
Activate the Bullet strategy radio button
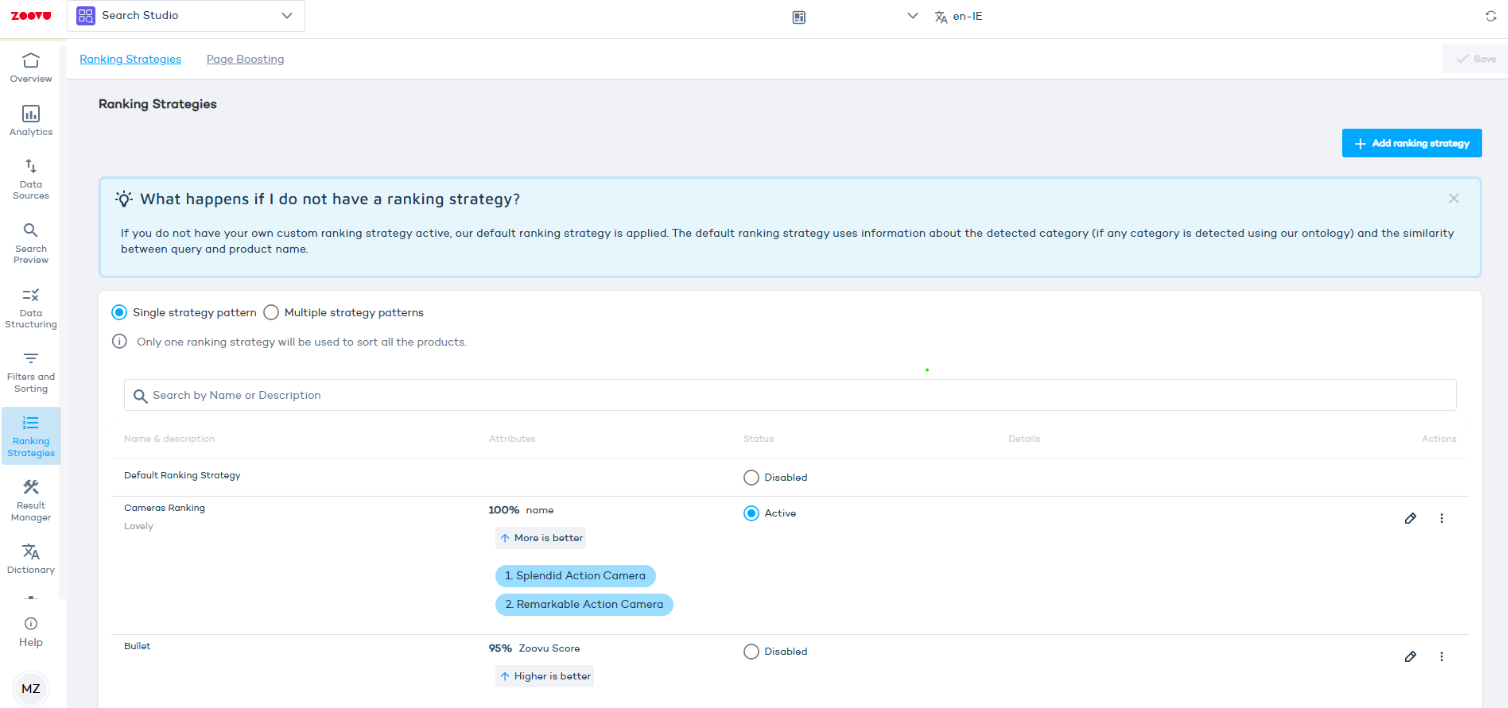click(751, 651)
